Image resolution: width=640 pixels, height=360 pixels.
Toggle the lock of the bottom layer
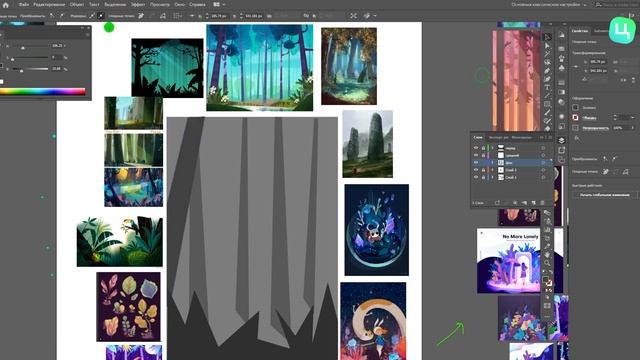pos(483,177)
